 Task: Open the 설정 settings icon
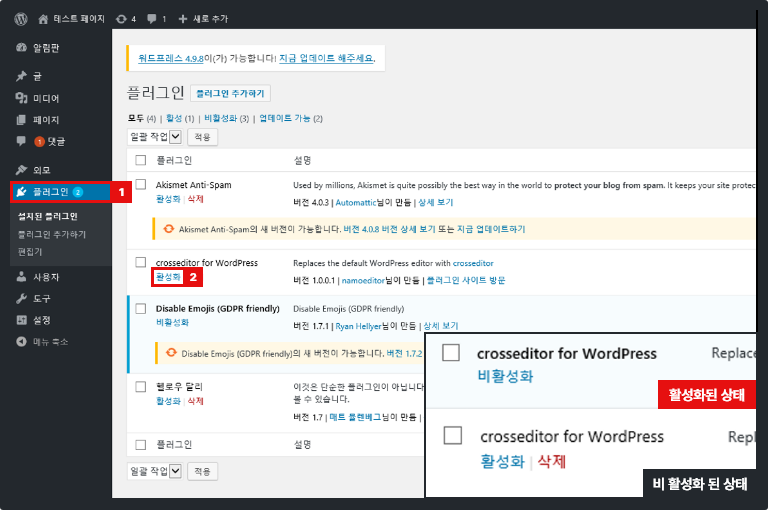click(x=21, y=320)
